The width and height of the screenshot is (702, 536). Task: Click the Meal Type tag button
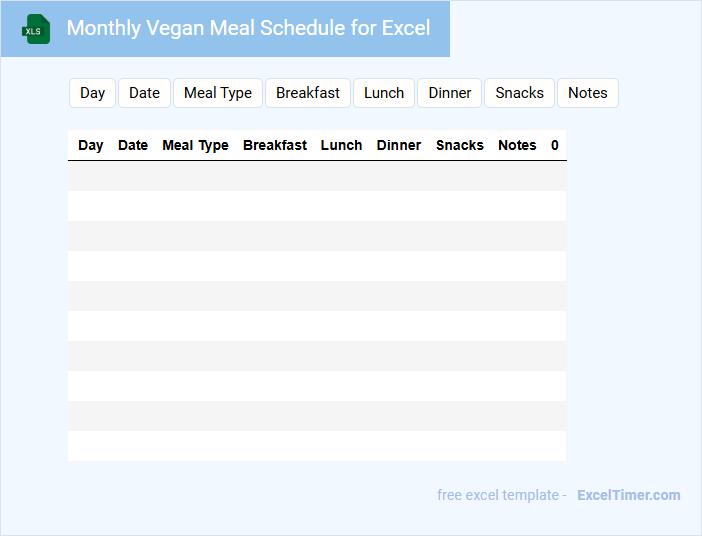pyautogui.click(x=218, y=93)
